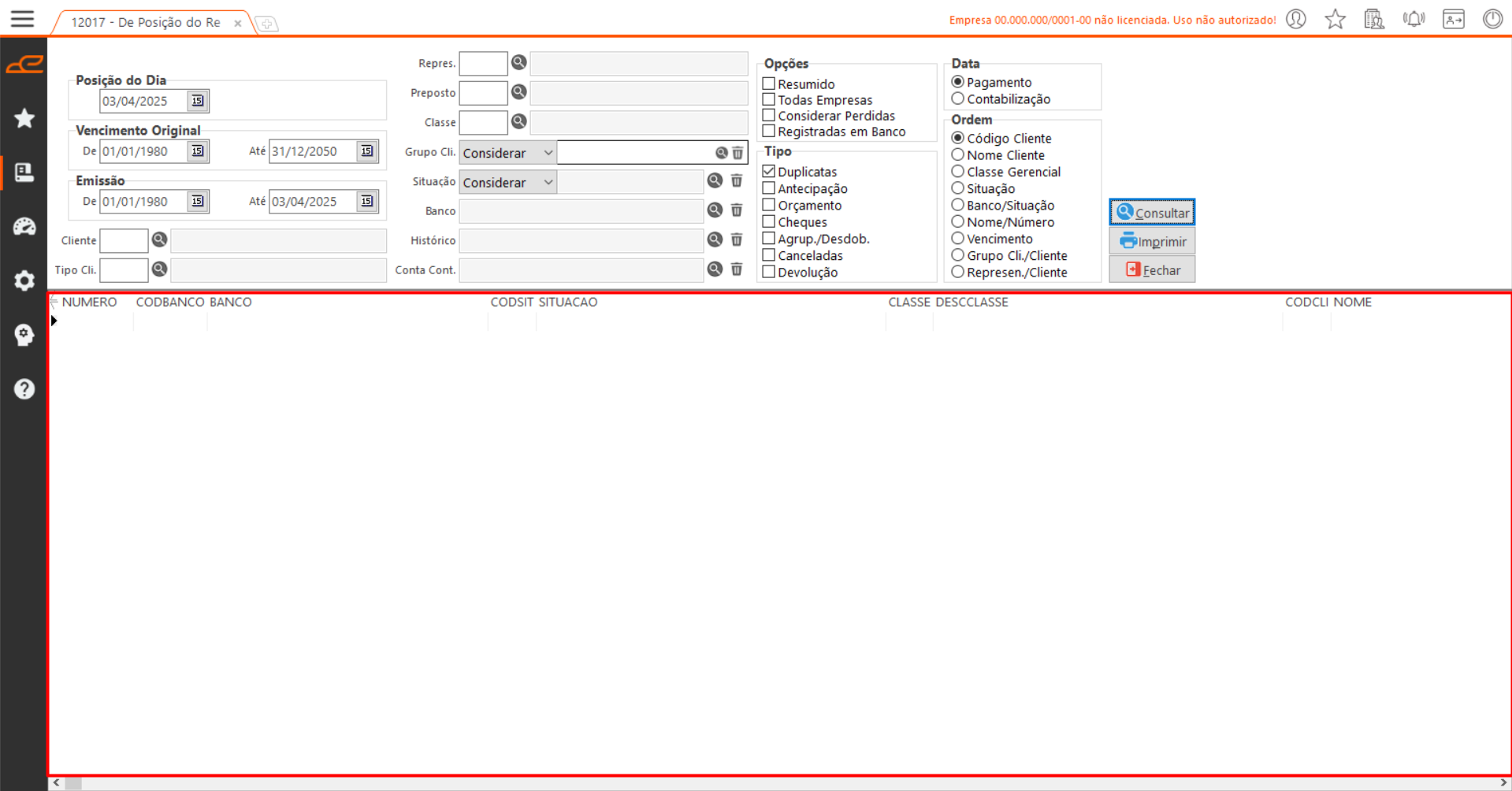Clear Banco field with trash icon
1512x791 pixels.
click(x=737, y=210)
